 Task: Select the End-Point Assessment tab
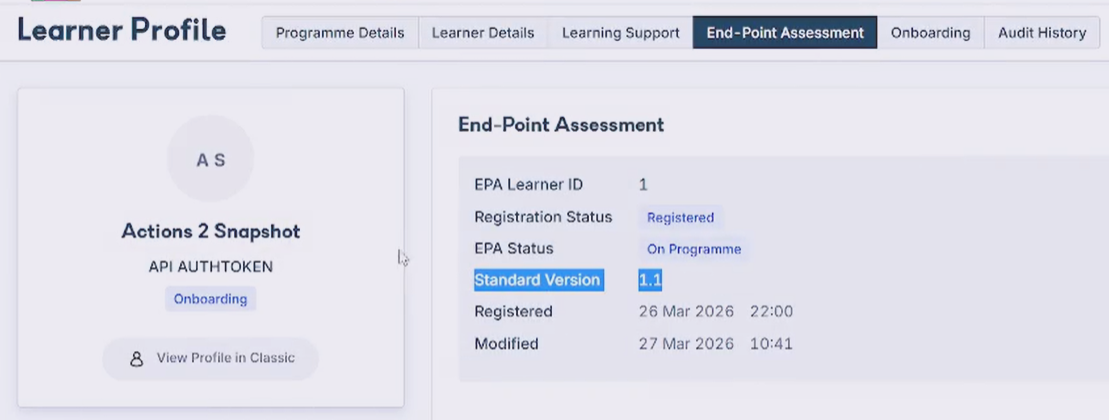[x=785, y=33]
